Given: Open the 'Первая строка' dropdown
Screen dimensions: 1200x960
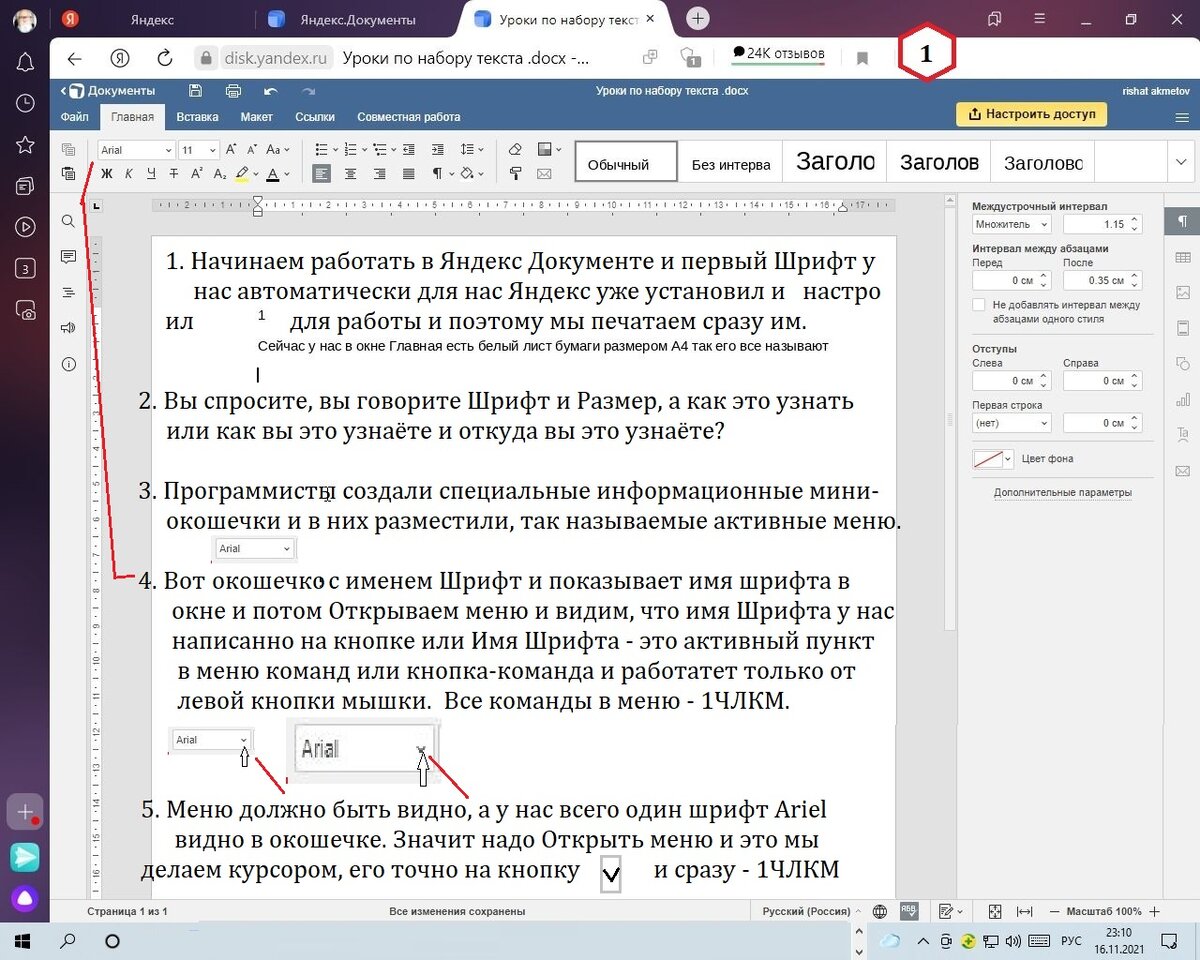Looking at the screenshot, I should tap(1010, 423).
